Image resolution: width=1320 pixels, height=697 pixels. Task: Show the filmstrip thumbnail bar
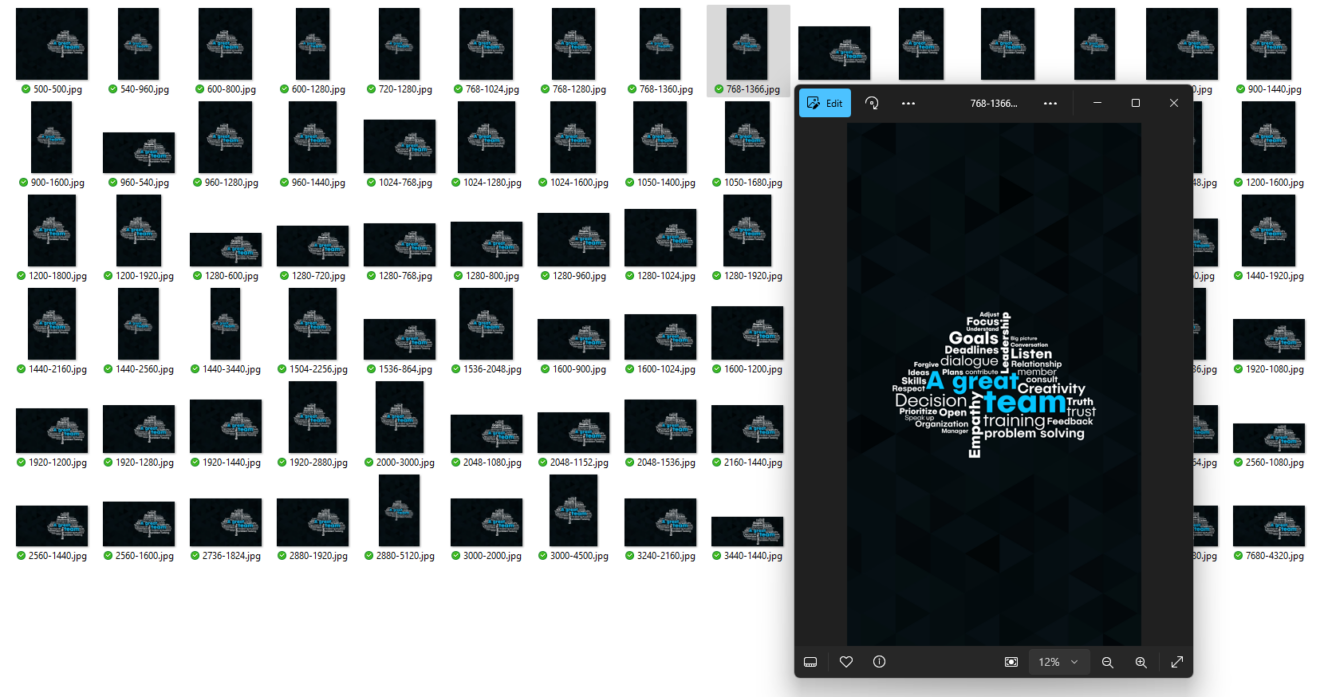(810, 661)
